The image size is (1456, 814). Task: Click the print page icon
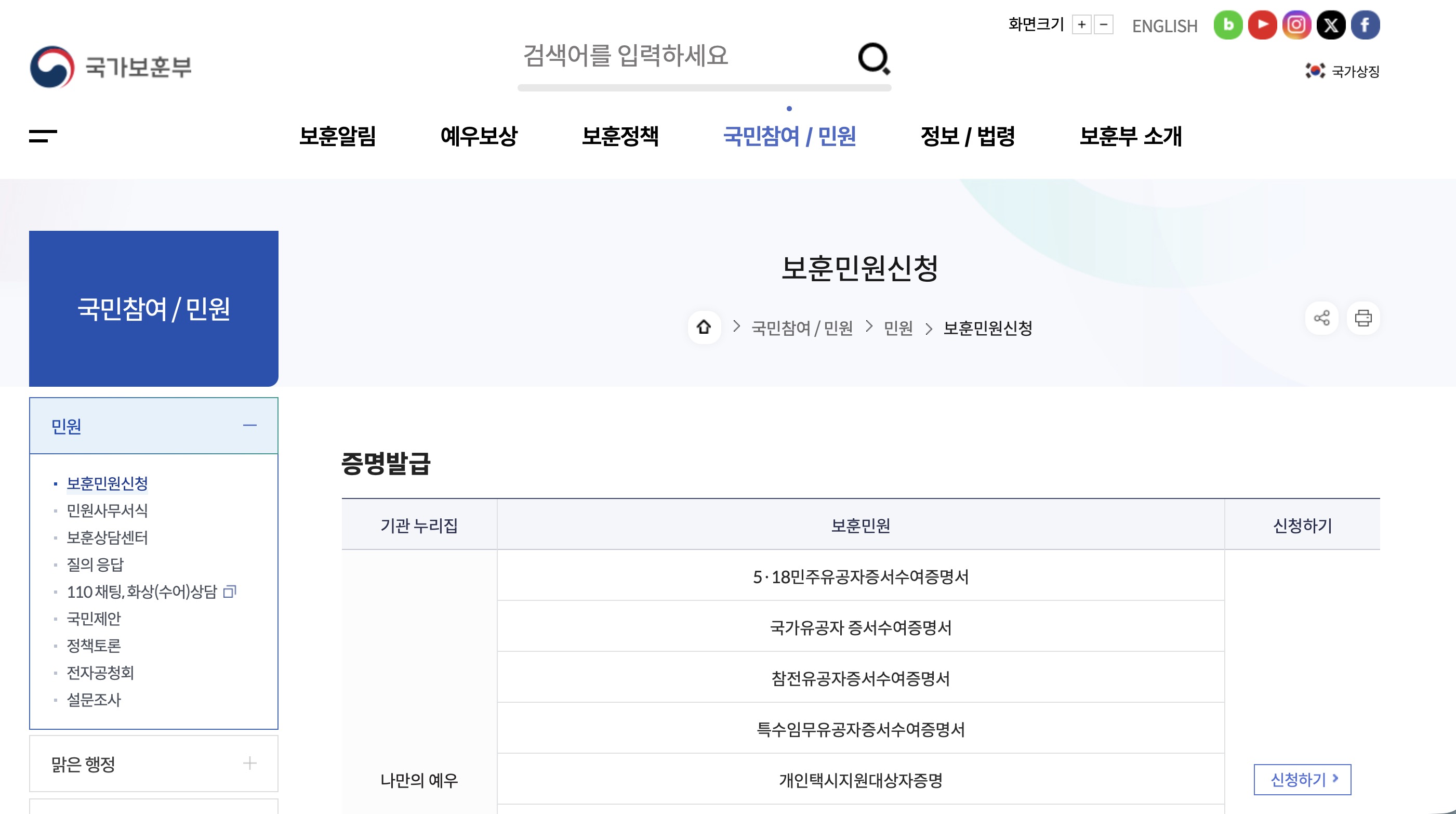click(x=1363, y=318)
